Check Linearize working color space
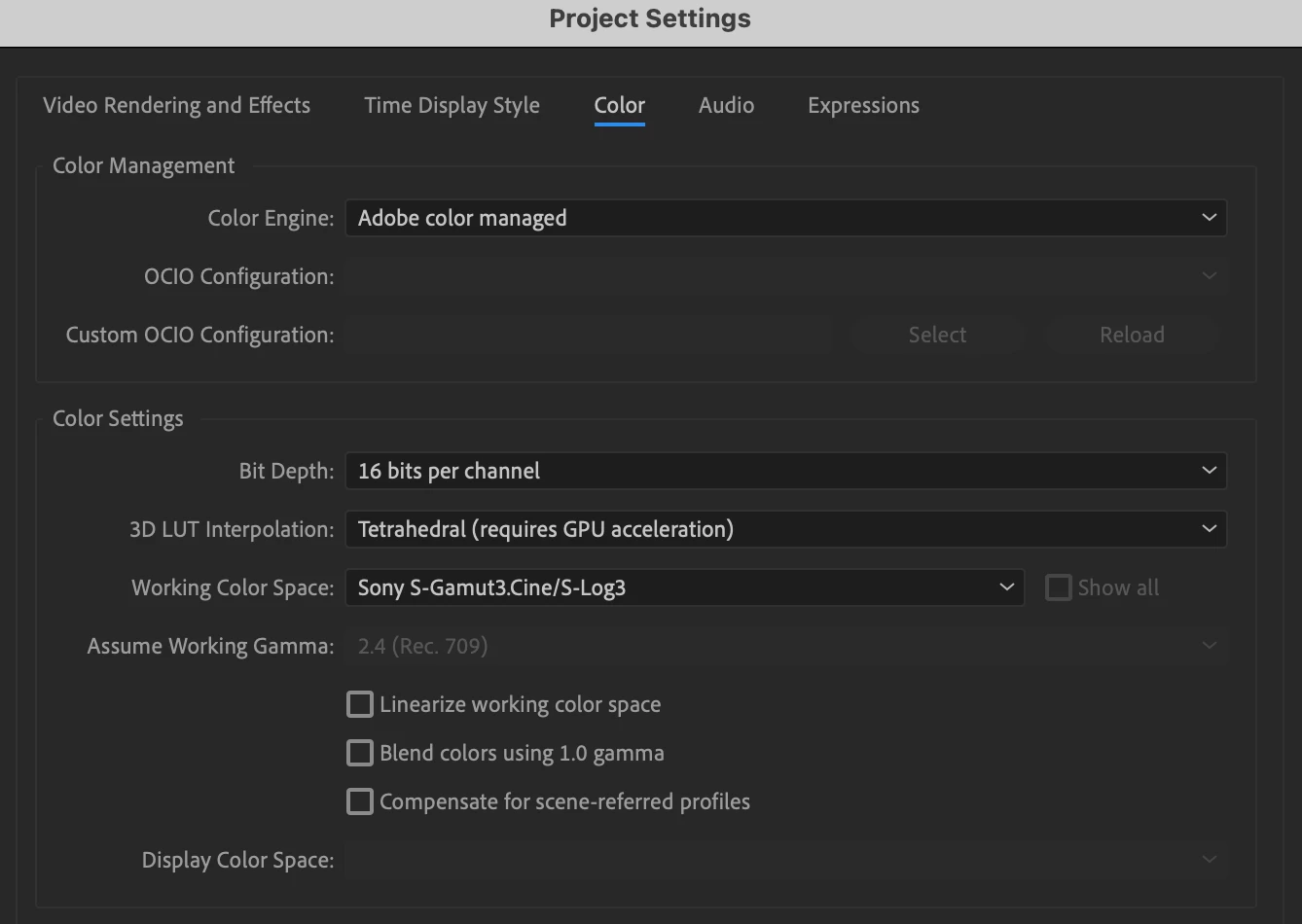 (360, 704)
